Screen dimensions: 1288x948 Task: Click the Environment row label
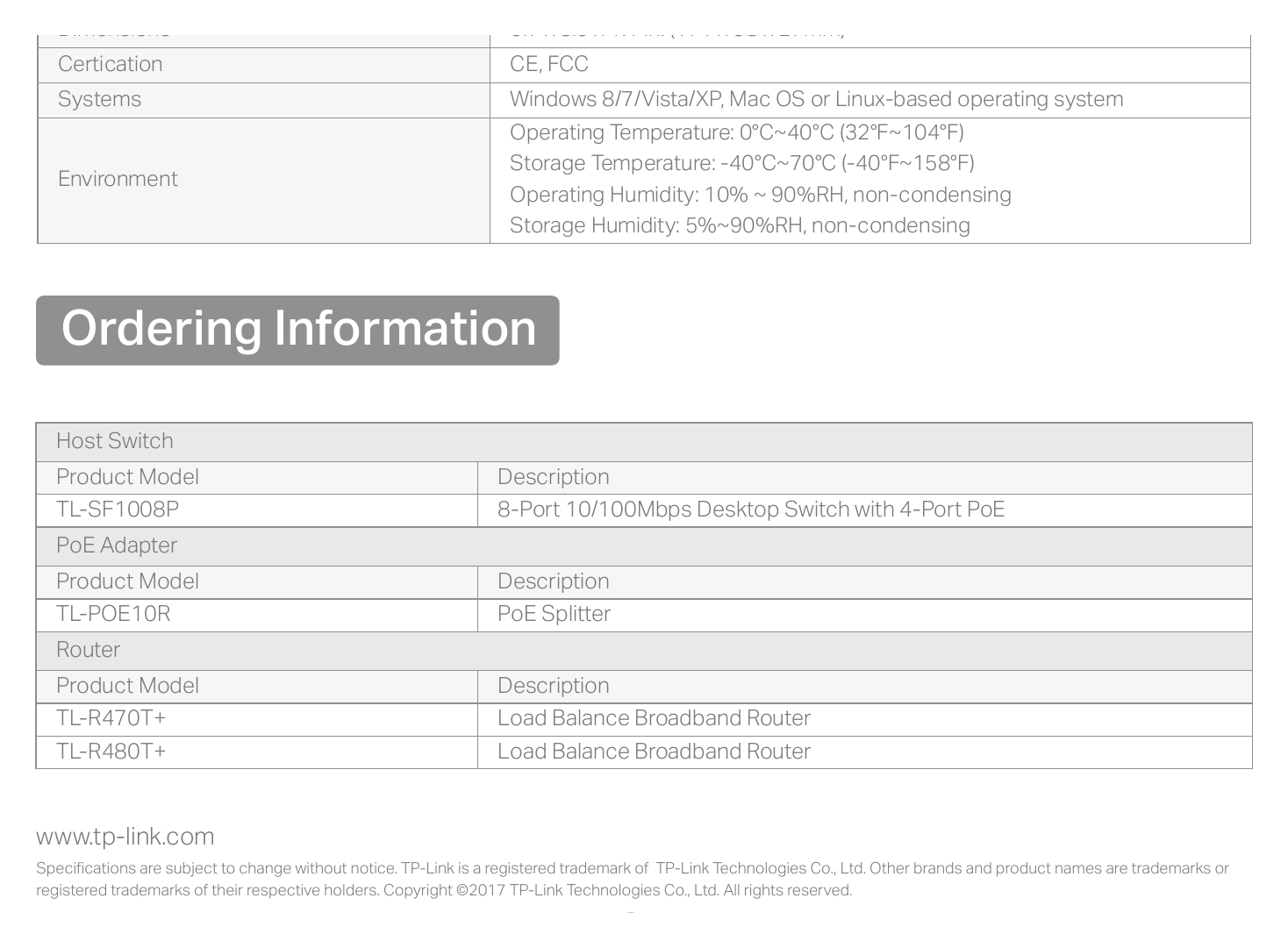118,179
